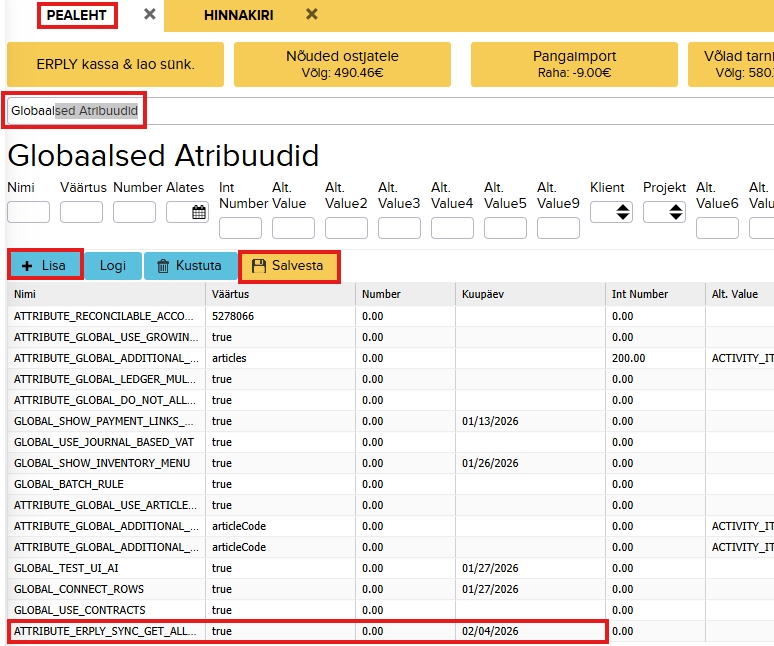This screenshot has height=646, width=774.
Task: Open ERPLY kassa & lao sünk. tile
Action: point(116,65)
